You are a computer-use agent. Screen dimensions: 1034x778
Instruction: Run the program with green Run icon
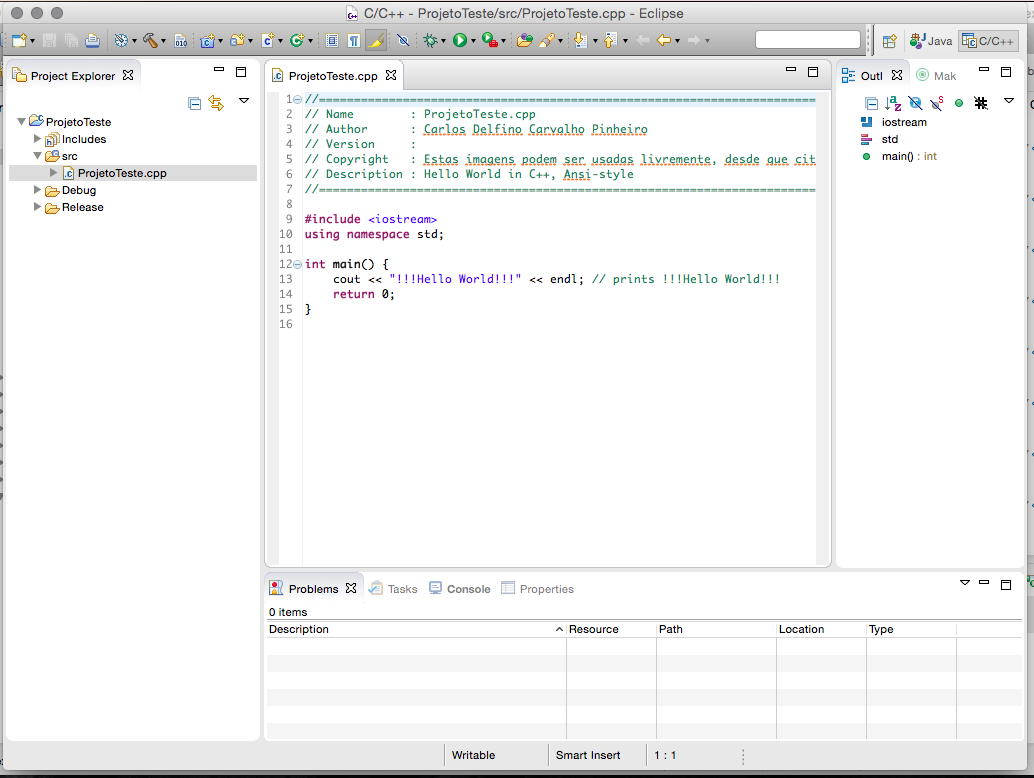(x=460, y=41)
